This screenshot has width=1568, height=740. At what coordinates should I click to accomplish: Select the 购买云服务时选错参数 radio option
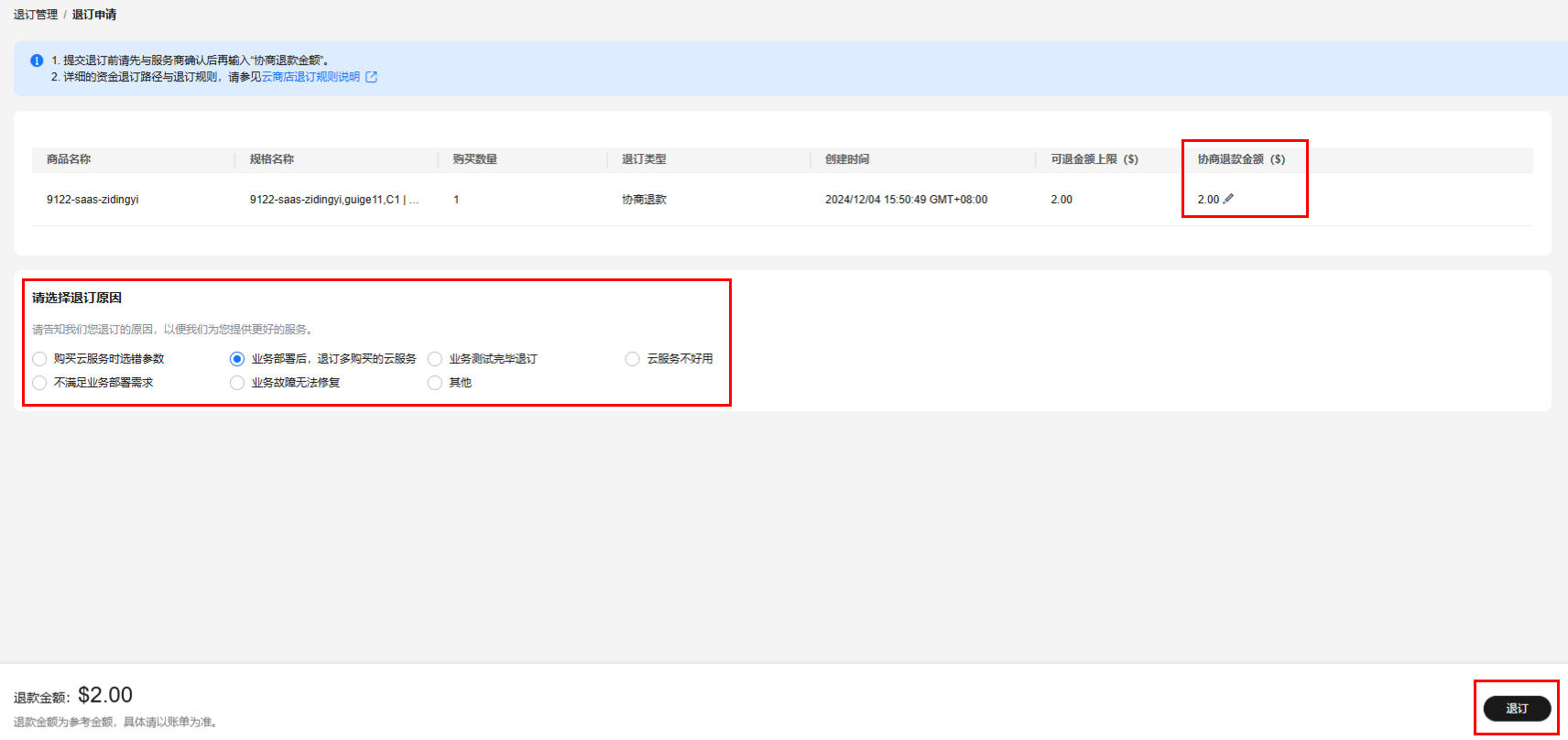tap(39, 359)
